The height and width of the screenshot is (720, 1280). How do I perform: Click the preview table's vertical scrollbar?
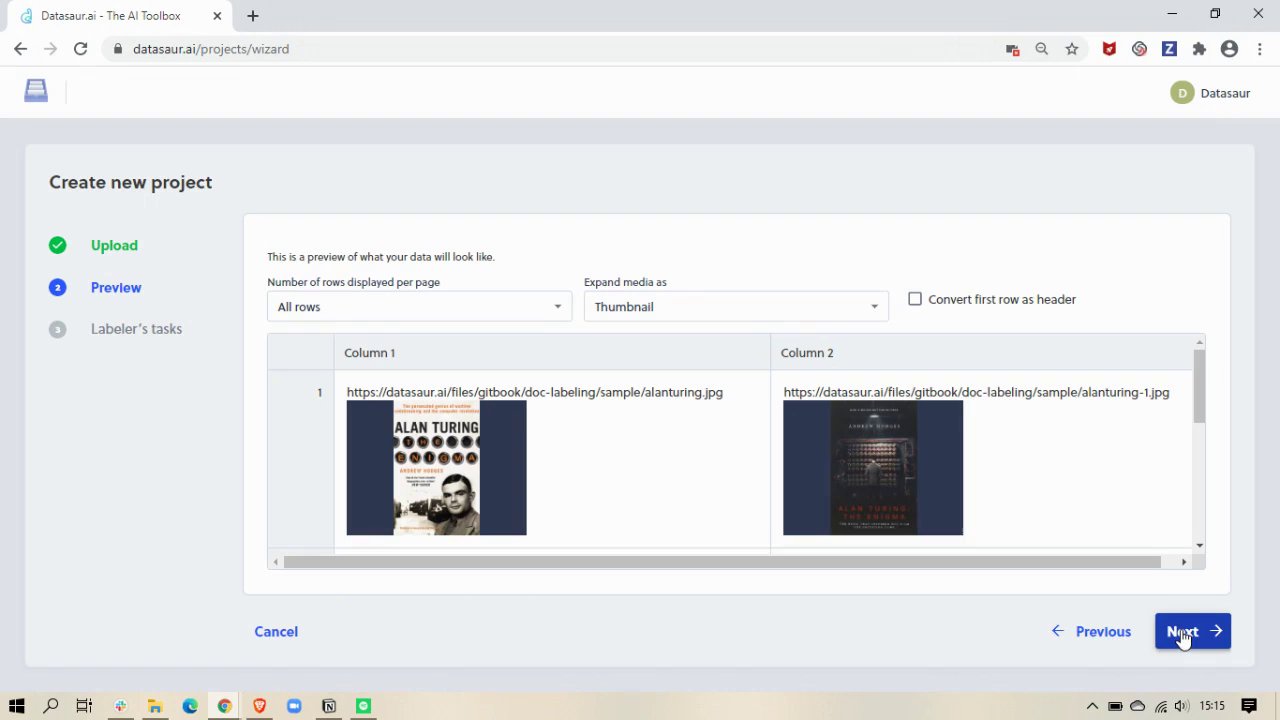click(1199, 387)
